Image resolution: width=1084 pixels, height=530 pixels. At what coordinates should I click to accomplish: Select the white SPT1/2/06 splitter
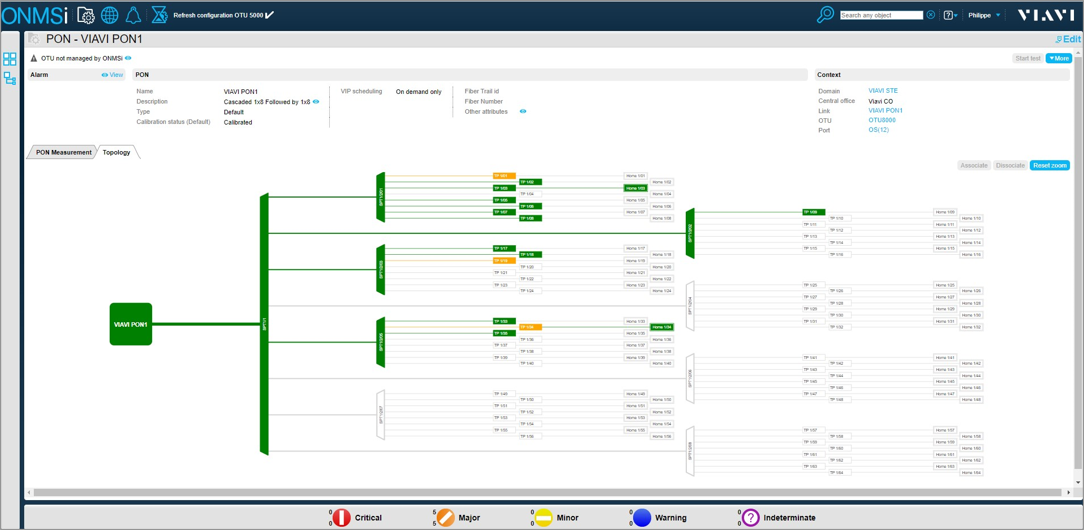point(689,379)
